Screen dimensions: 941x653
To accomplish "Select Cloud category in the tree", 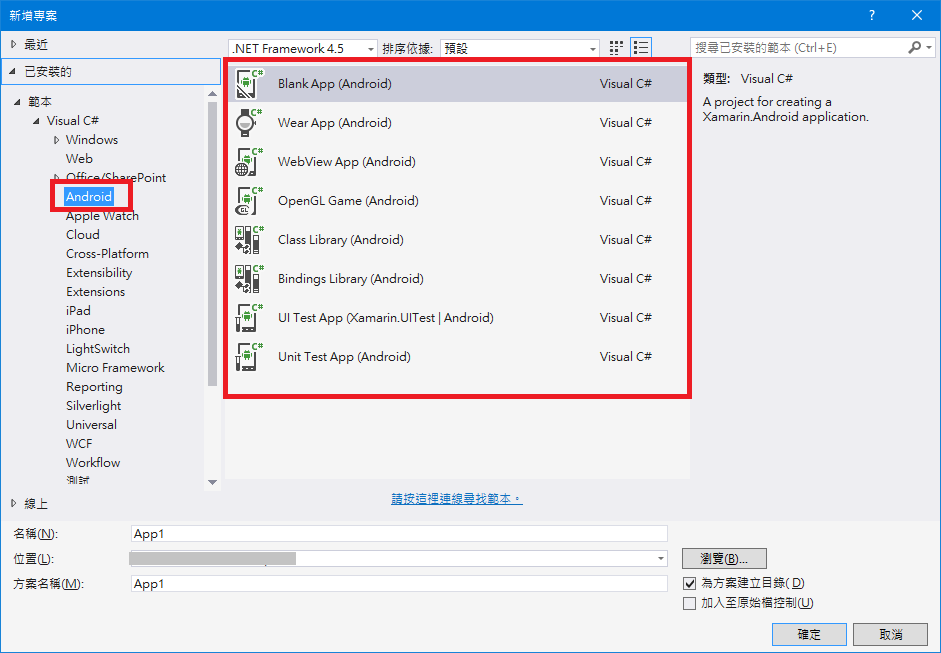I will click(83, 235).
